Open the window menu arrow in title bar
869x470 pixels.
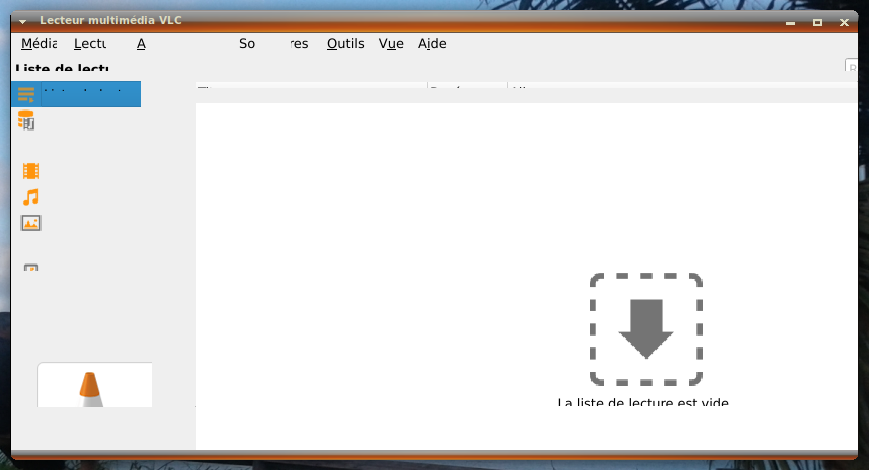(x=23, y=22)
